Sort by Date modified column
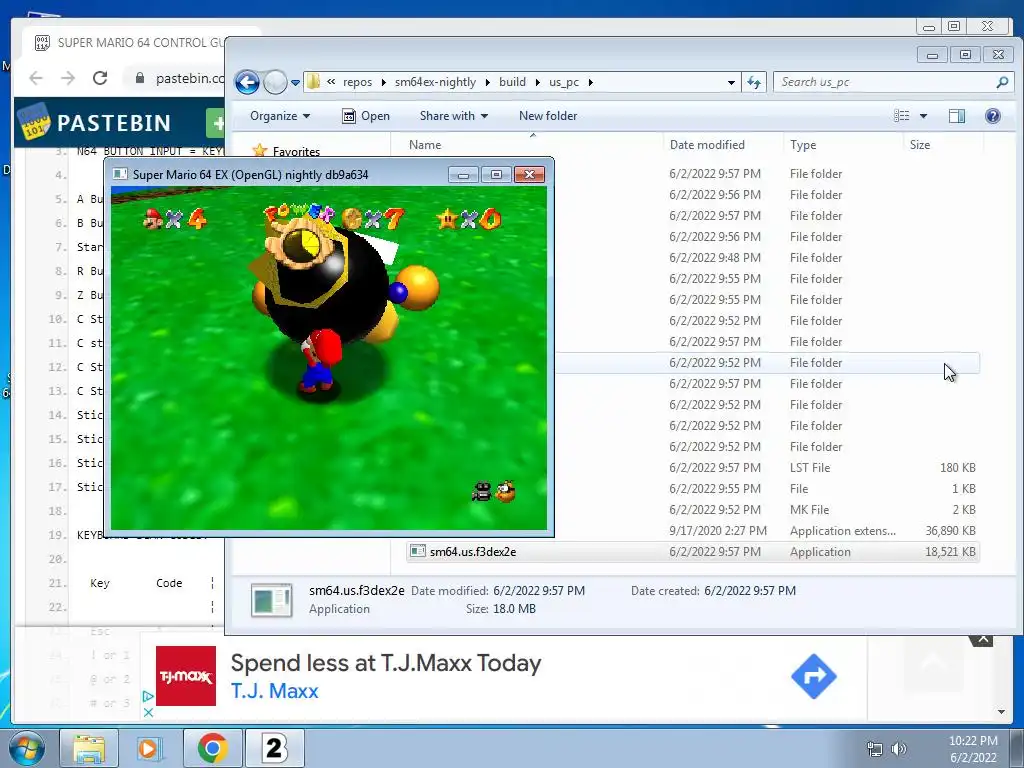Viewport: 1024px width, 768px height. click(707, 145)
